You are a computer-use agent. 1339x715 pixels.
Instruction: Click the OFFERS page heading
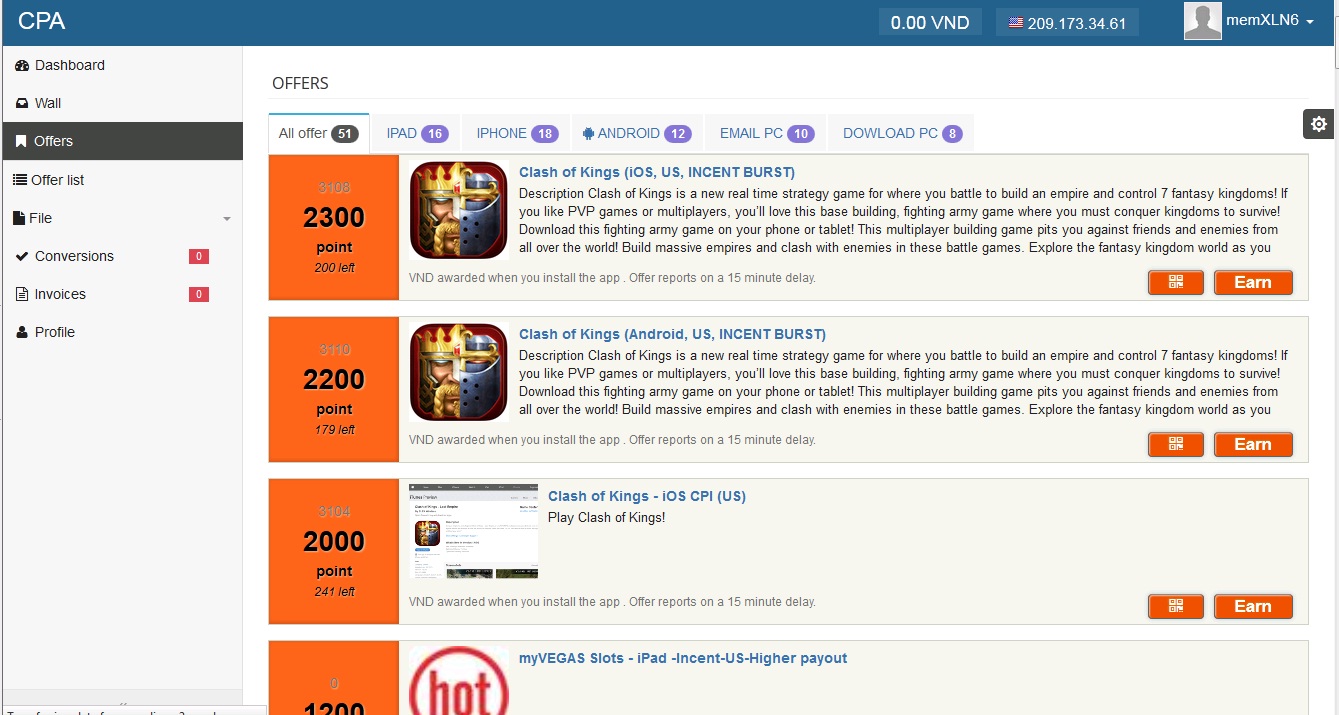point(300,83)
